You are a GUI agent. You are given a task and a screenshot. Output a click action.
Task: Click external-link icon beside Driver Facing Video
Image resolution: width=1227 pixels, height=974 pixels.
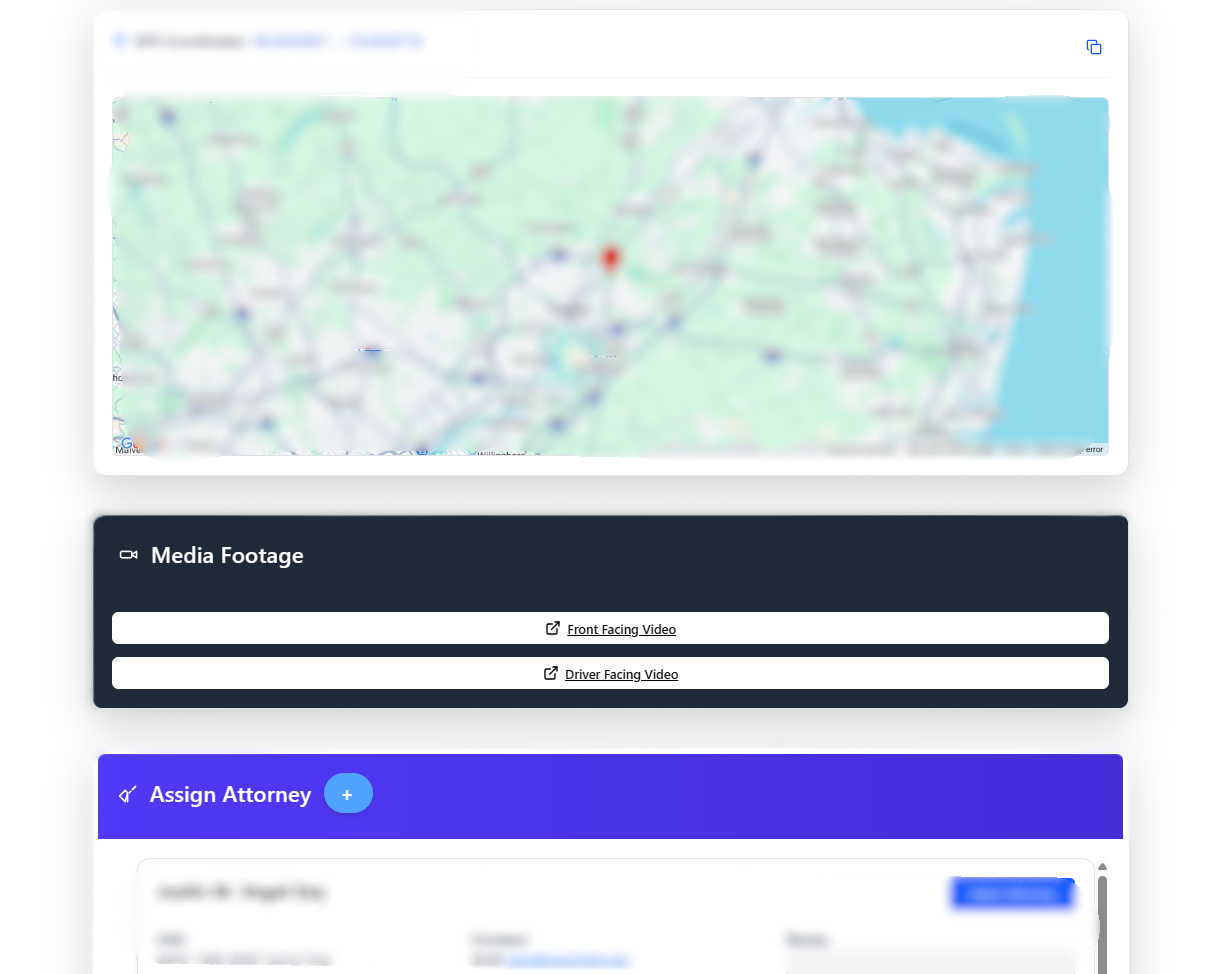pyautogui.click(x=551, y=674)
